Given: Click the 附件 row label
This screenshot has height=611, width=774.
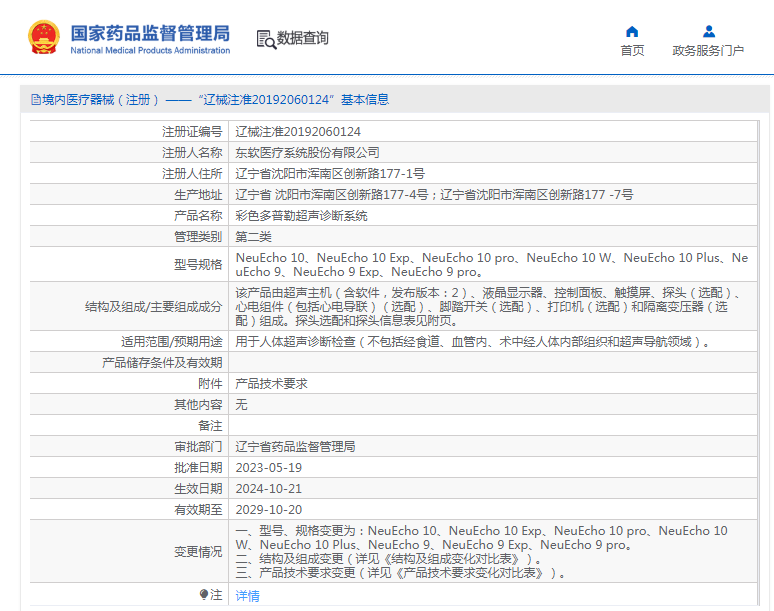Looking at the screenshot, I should tap(210, 383).
